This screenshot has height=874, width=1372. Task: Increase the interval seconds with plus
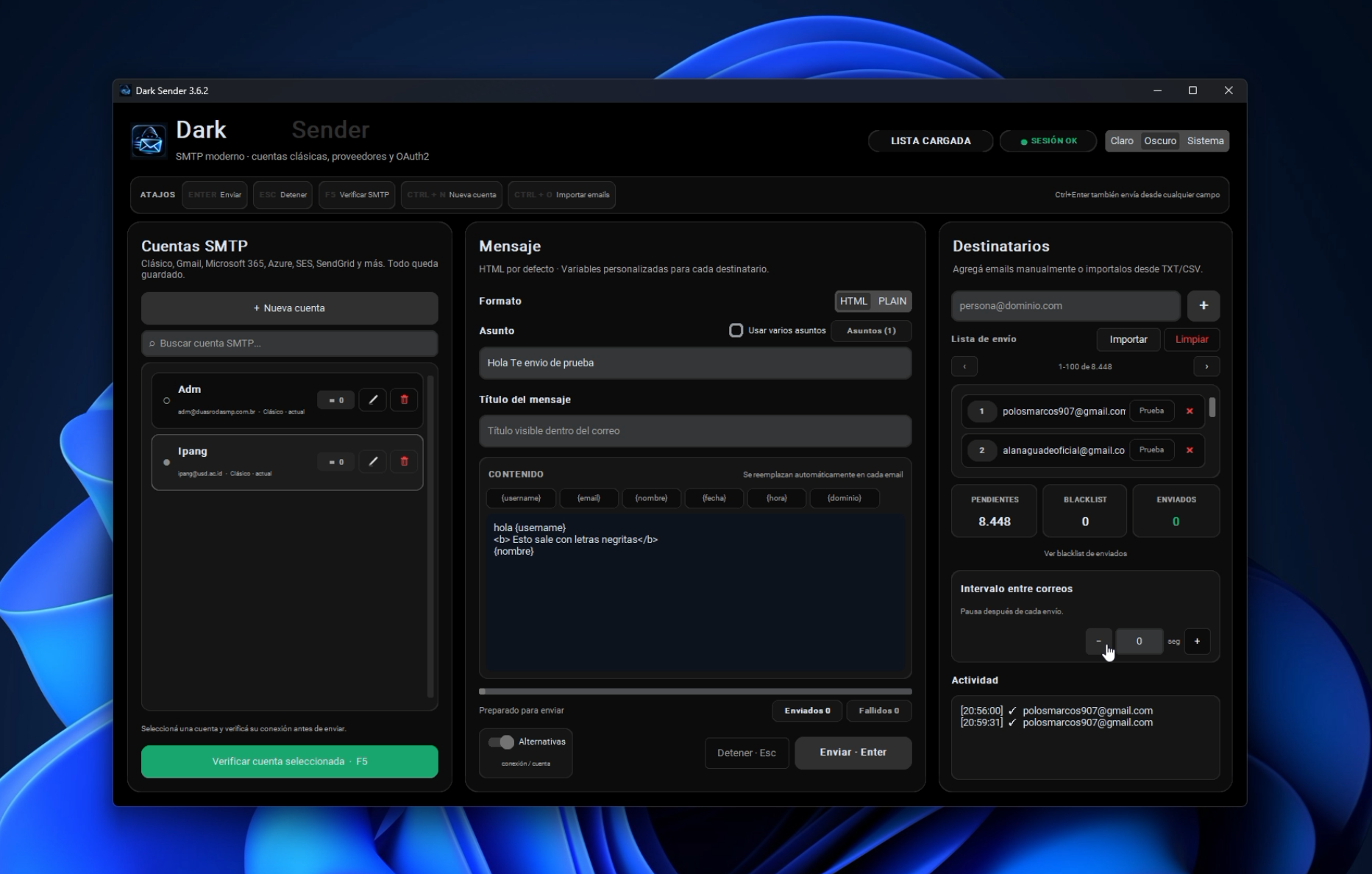pyautogui.click(x=1197, y=641)
